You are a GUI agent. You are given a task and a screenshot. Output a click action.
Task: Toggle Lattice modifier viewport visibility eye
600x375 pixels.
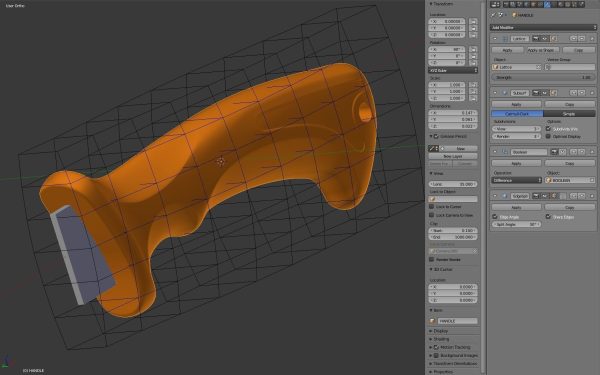click(545, 39)
